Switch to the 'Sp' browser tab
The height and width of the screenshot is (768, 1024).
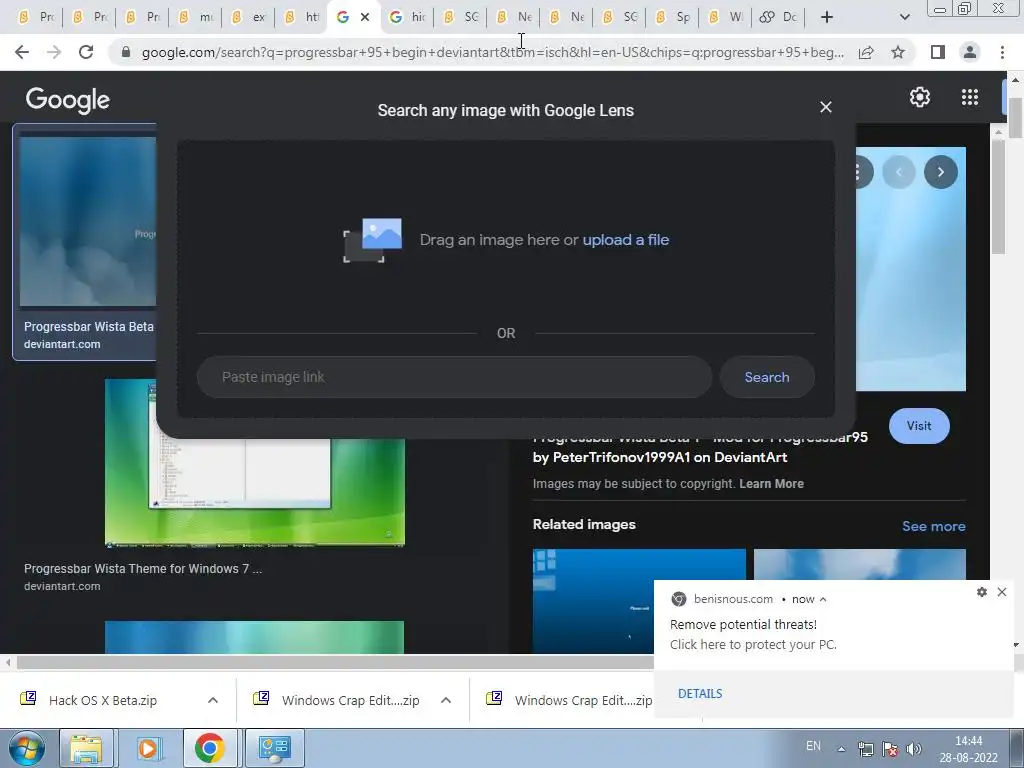tap(673, 17)
